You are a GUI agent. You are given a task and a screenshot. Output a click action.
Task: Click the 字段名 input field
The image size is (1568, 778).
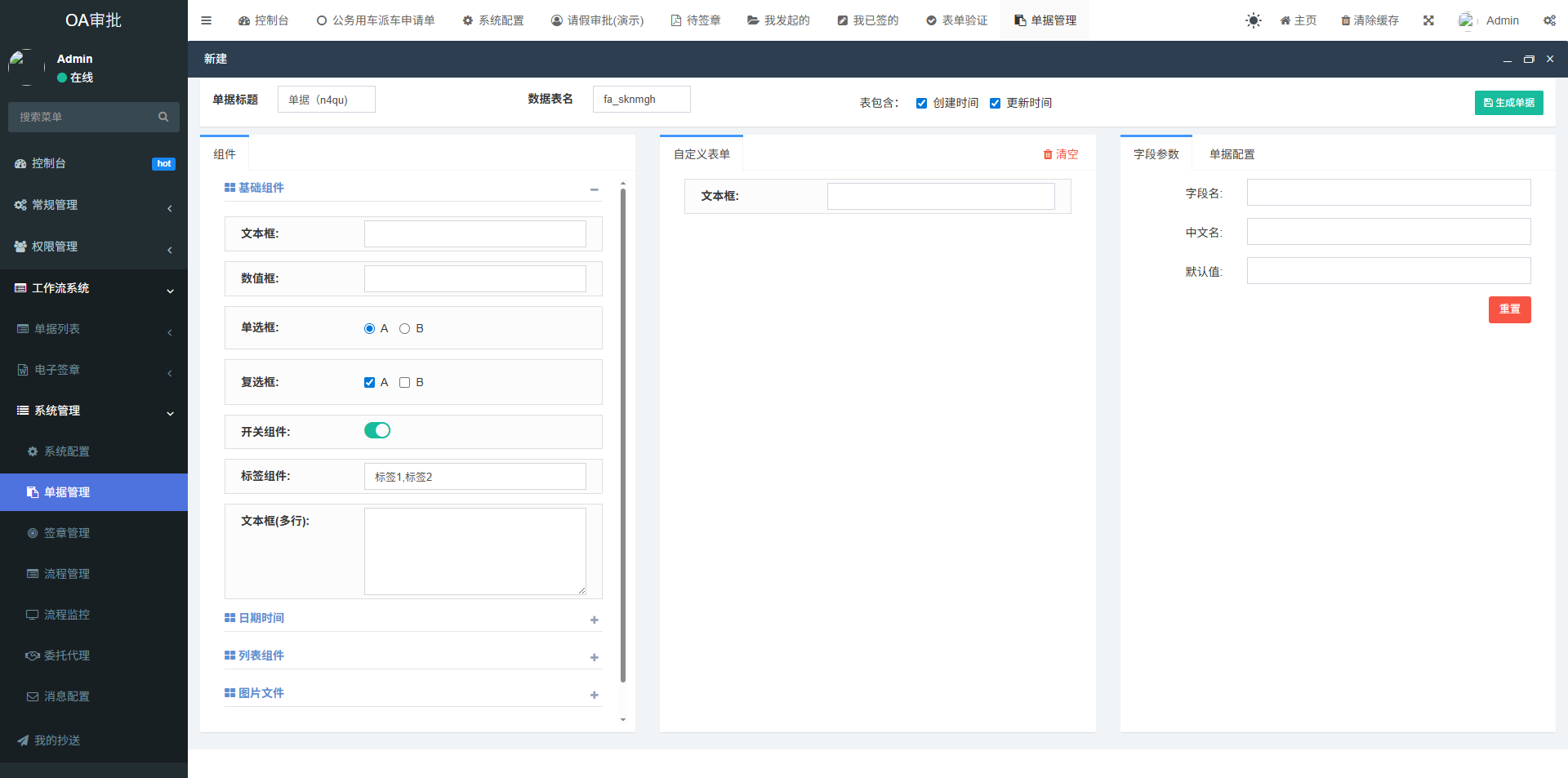pos(1388,193)
